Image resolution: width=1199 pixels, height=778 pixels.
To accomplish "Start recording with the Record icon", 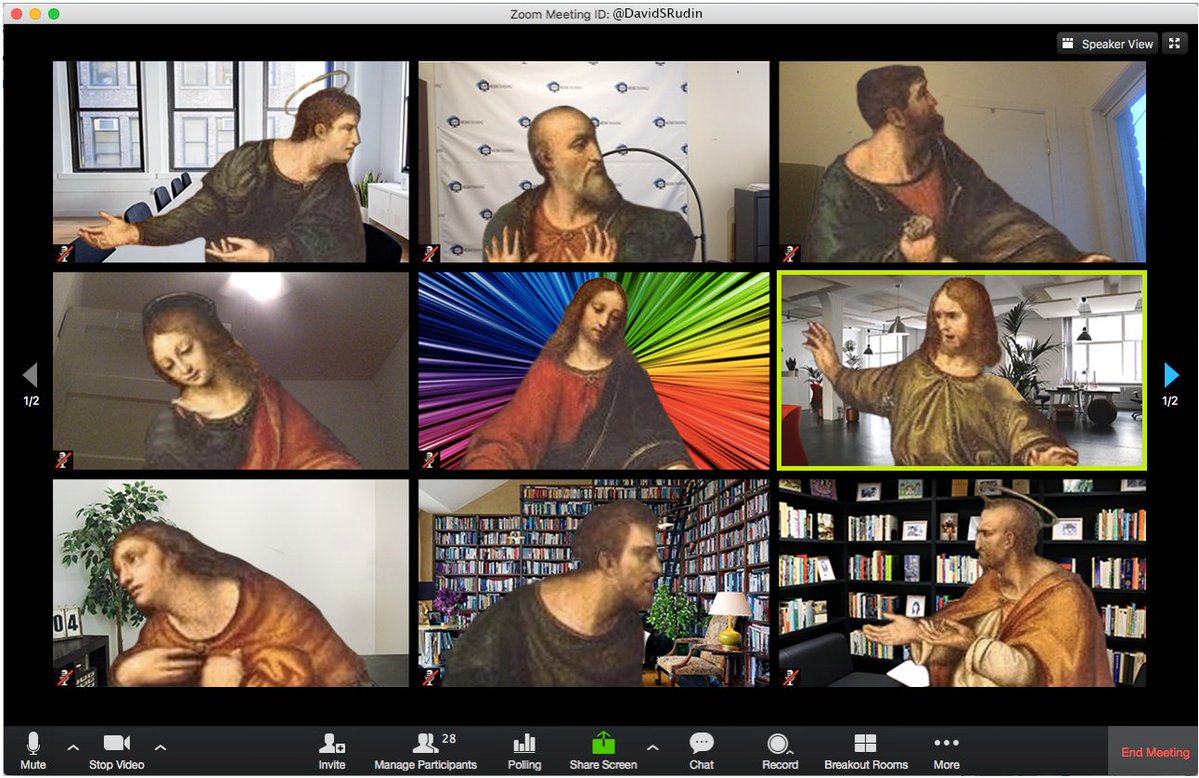I will click(779, 745).
